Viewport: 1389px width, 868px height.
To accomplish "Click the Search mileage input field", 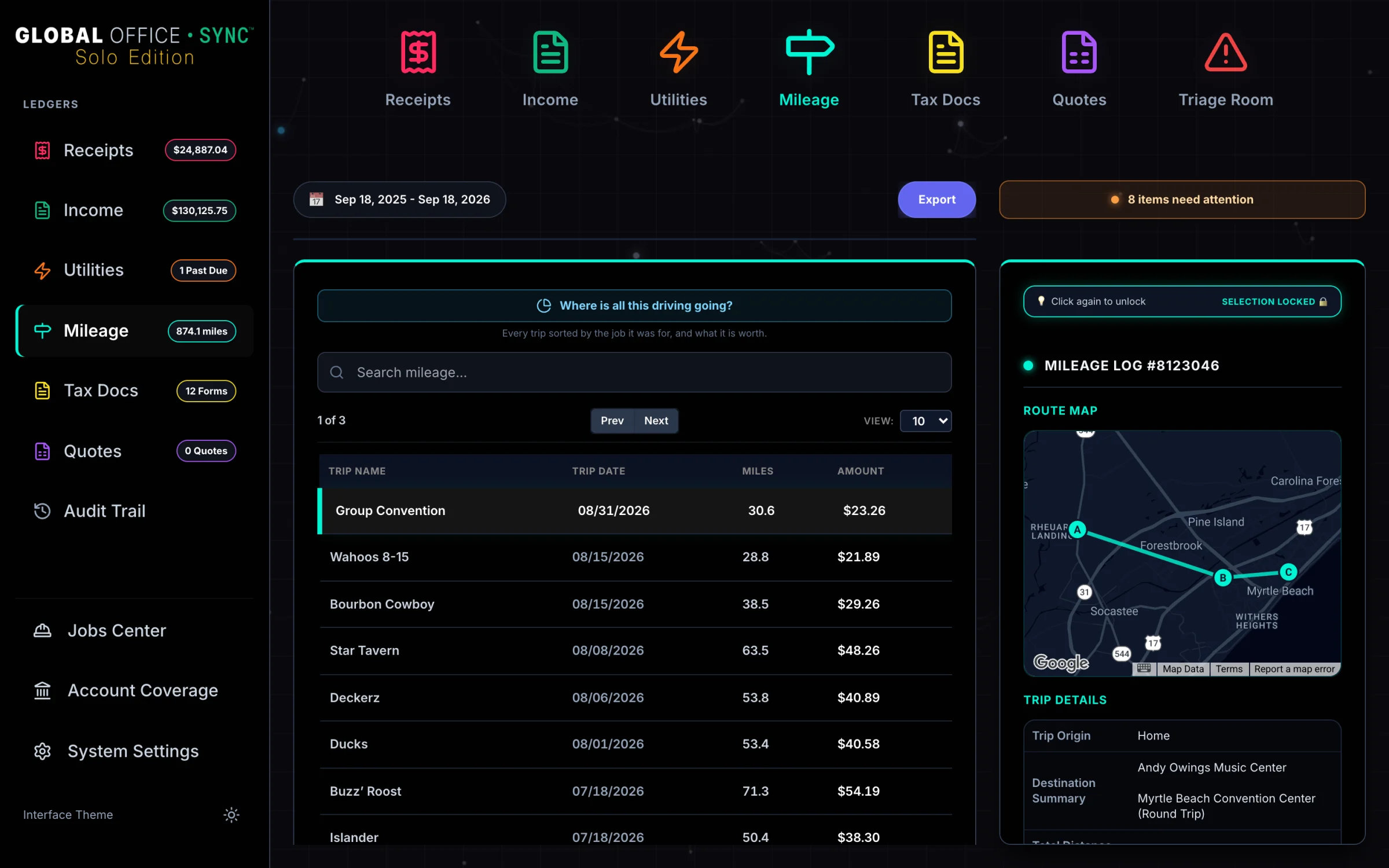I will pos(634,372).
